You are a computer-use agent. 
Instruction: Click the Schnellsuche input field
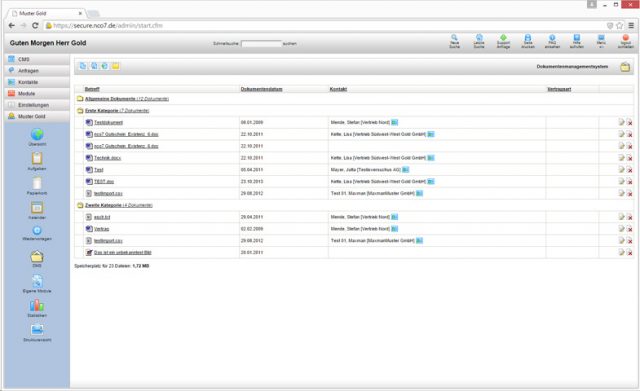(x=261, y=43)
